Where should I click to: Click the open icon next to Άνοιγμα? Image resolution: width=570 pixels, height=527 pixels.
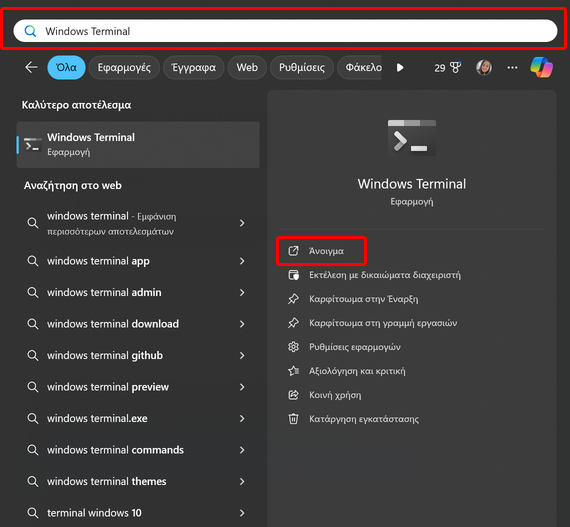tap(293, 251)
